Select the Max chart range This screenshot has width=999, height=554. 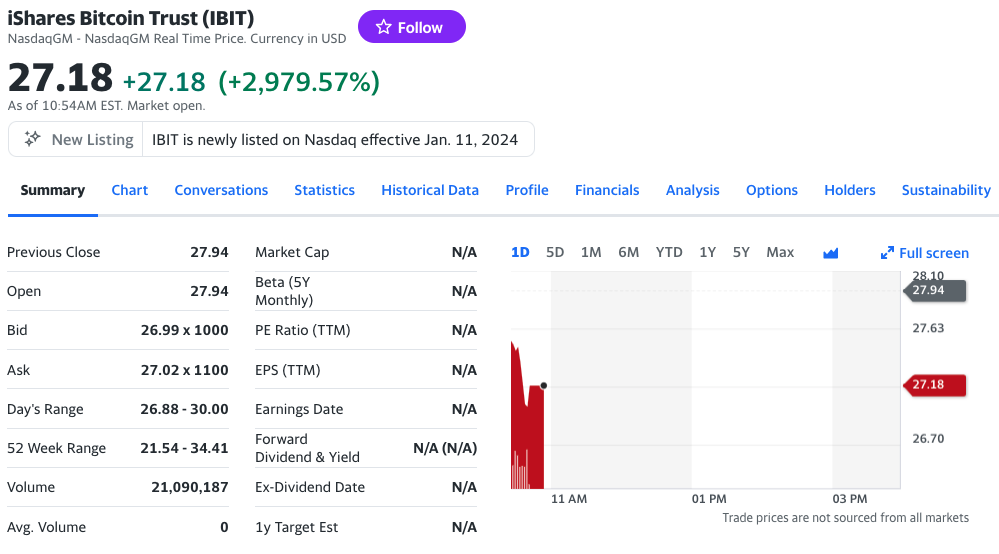[x=780, y=252]
